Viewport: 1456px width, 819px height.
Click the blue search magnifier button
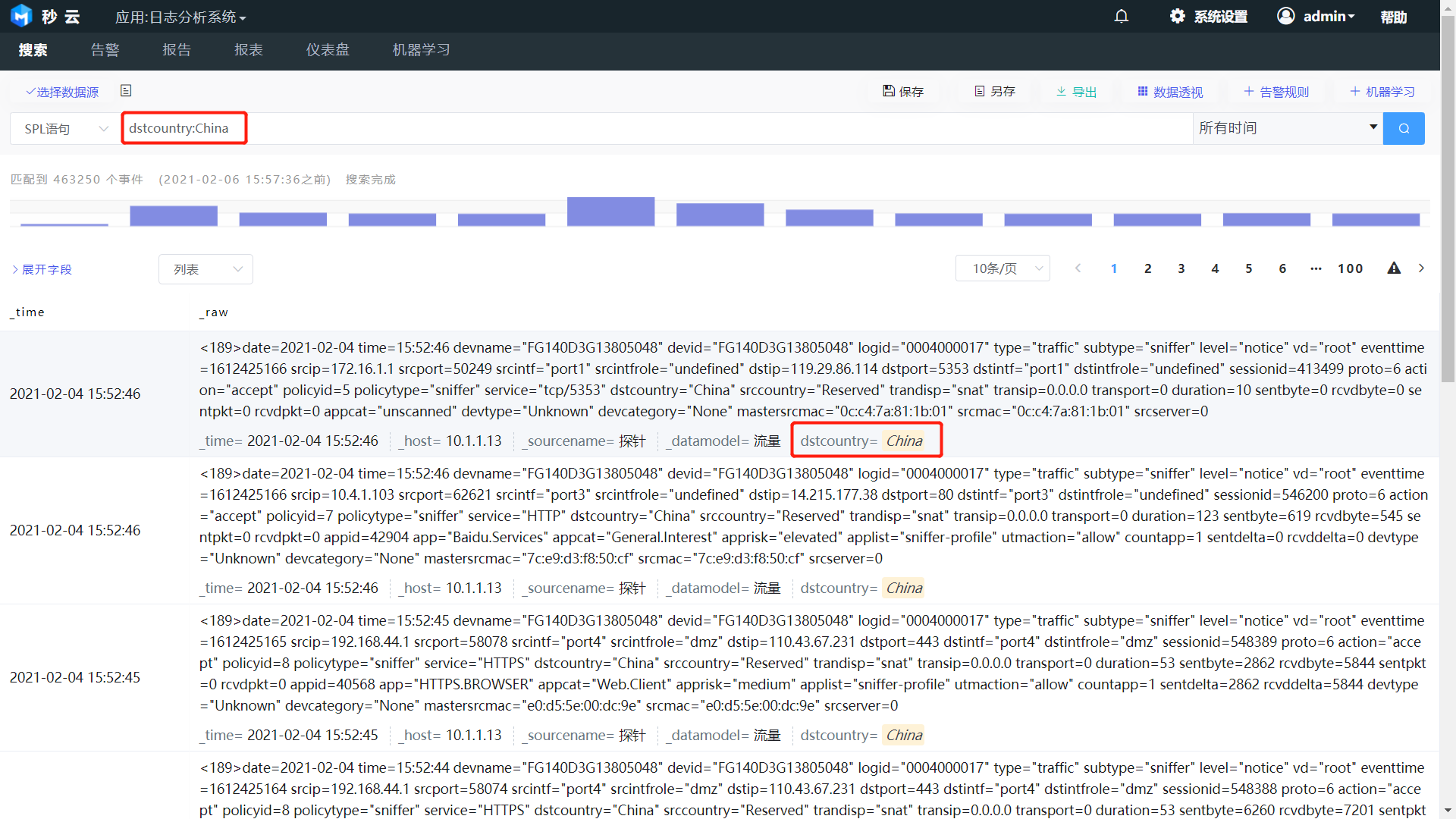pos(1404,128)
